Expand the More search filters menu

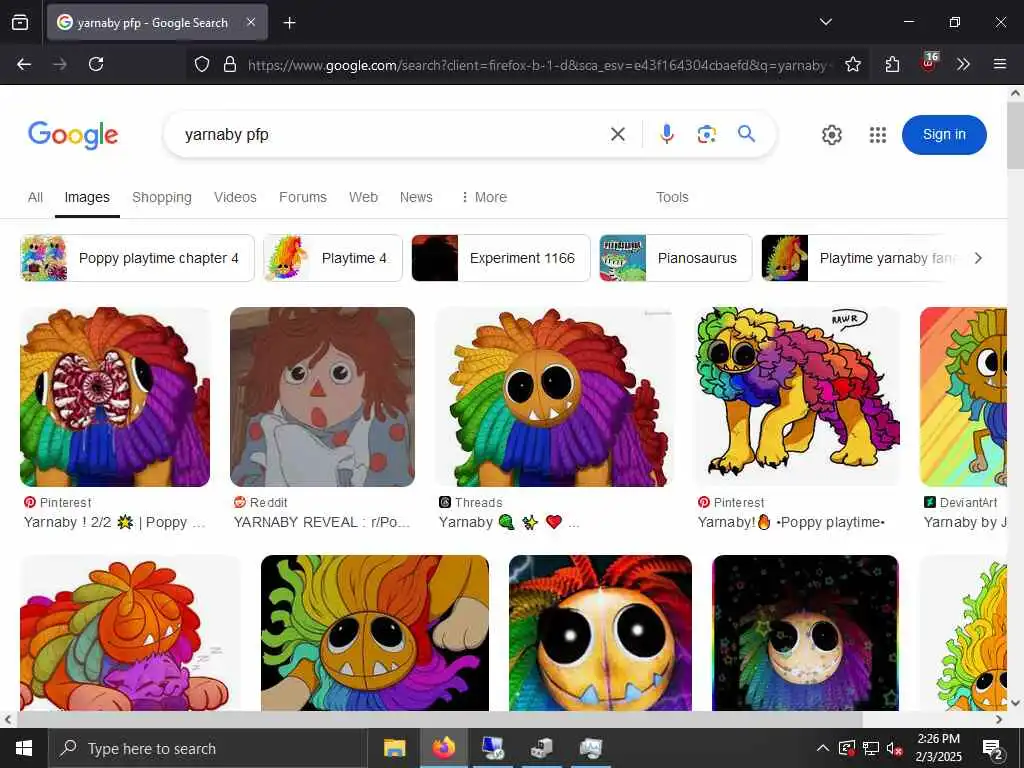coord(484,197)
